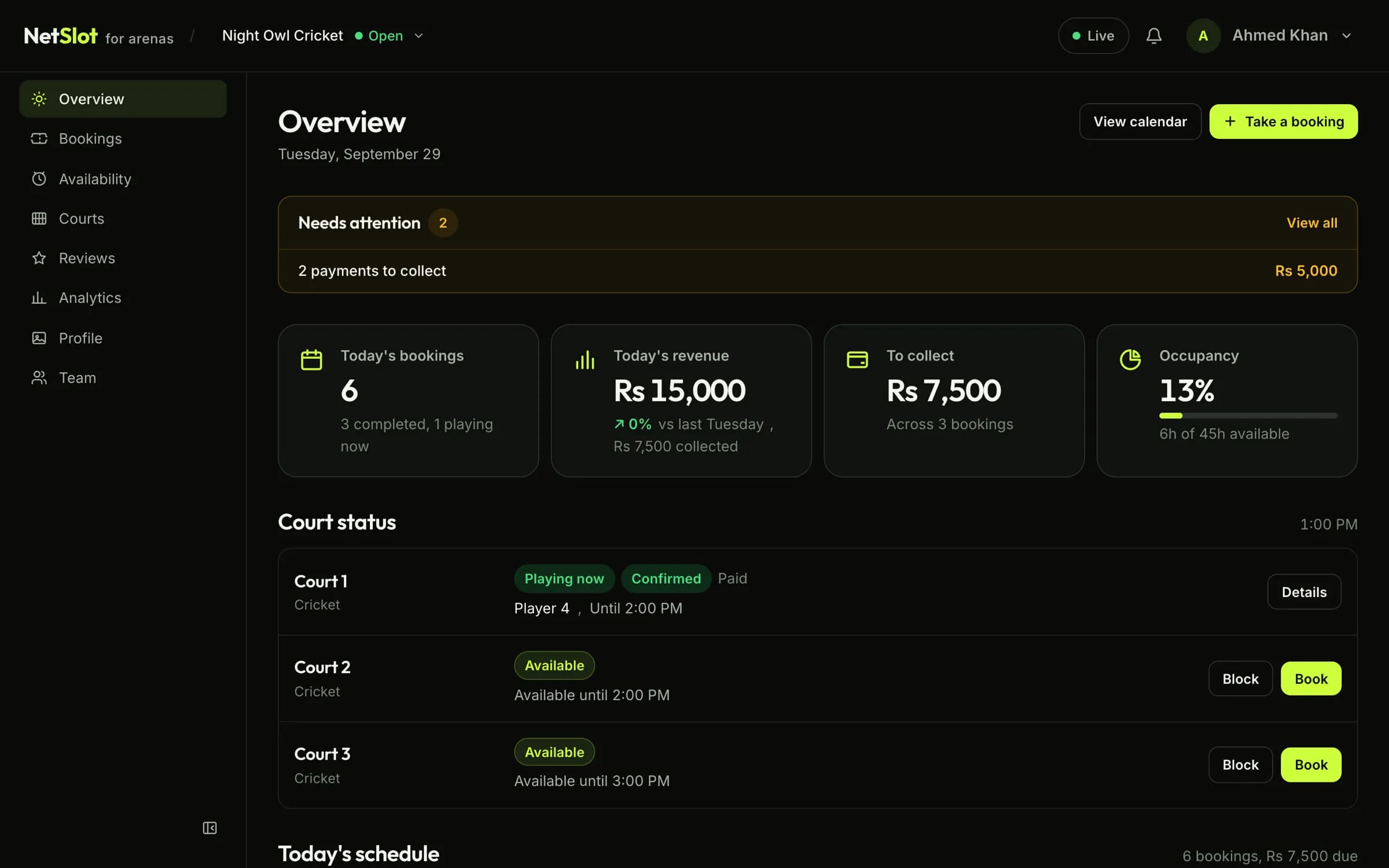Click the Occupancy progress bar

1248,415
